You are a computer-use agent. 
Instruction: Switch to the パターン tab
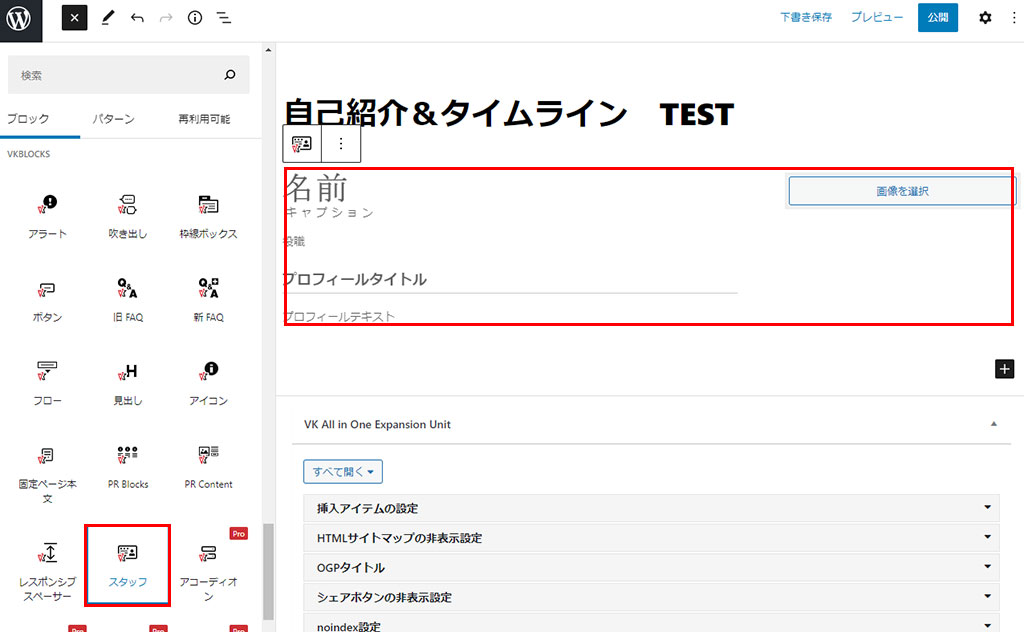point(114,119)
